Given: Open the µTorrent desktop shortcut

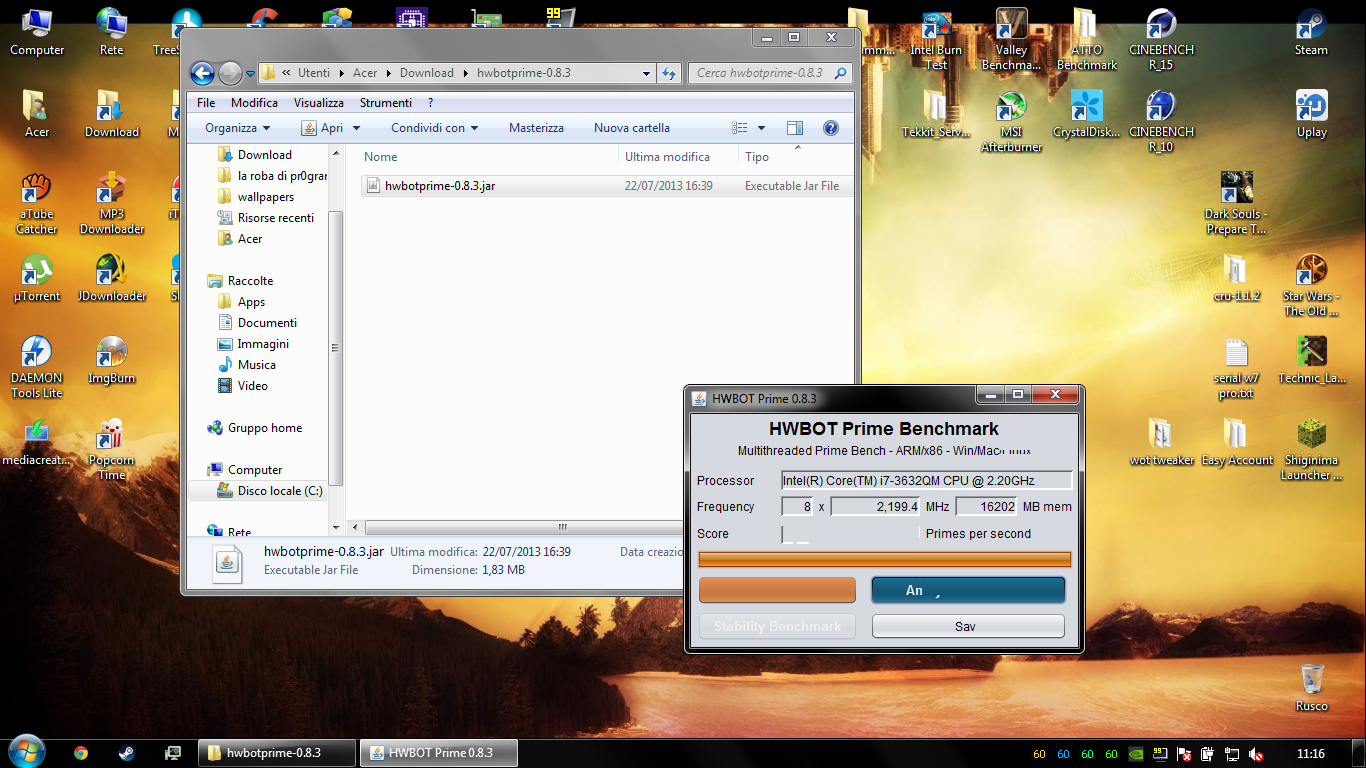Looking at the screenshot, I should [37, 278].
